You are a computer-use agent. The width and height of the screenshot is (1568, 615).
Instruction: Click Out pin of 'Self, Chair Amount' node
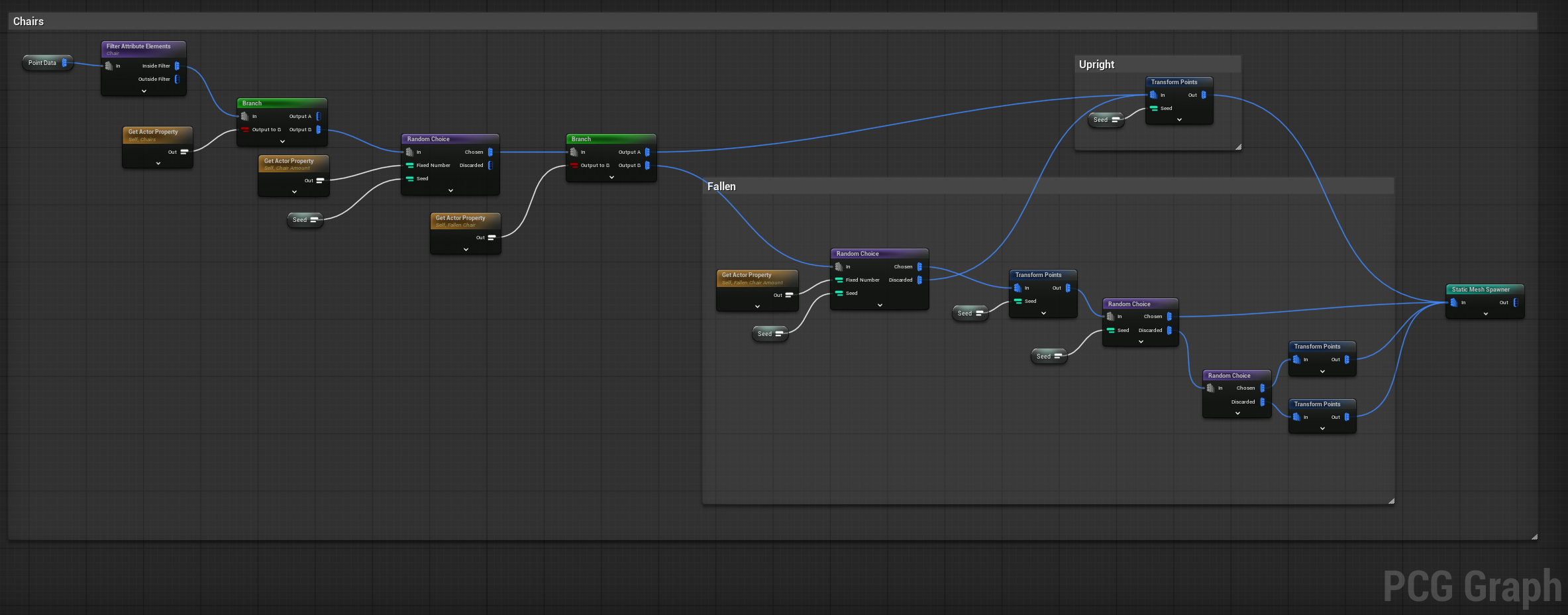(x=320, y=180)
